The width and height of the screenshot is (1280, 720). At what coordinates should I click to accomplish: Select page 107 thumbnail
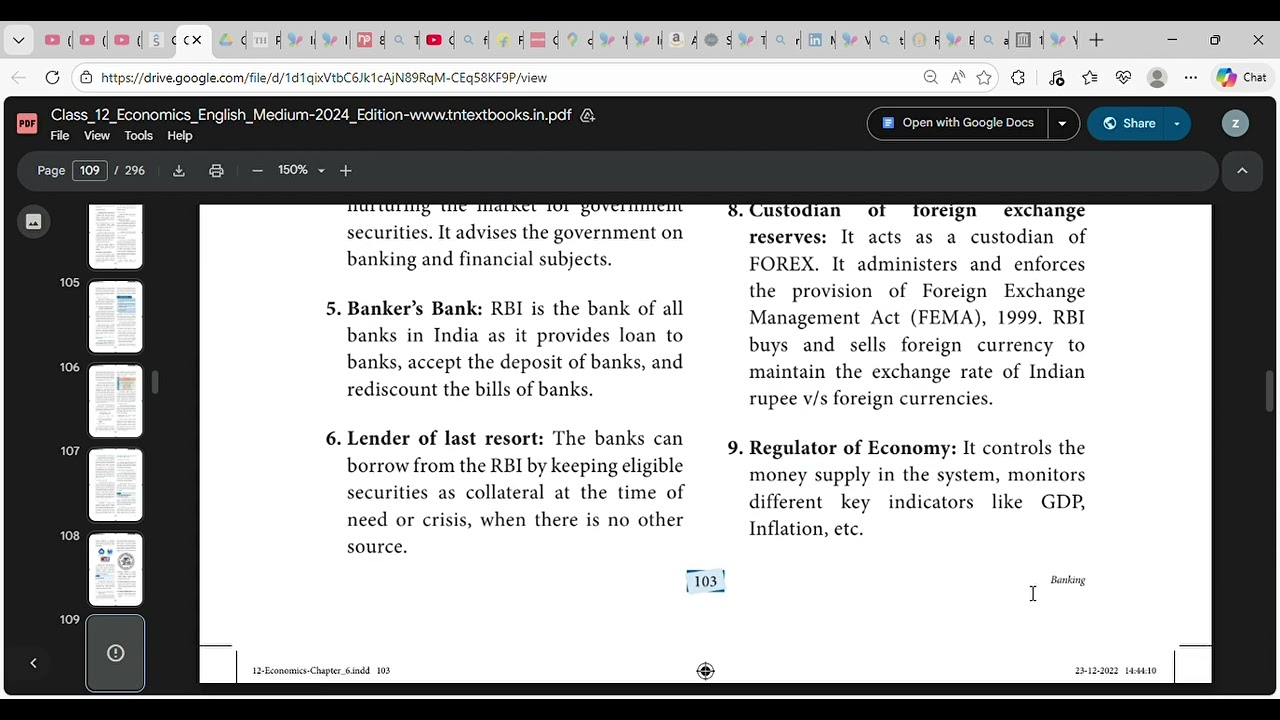point(116,485)
